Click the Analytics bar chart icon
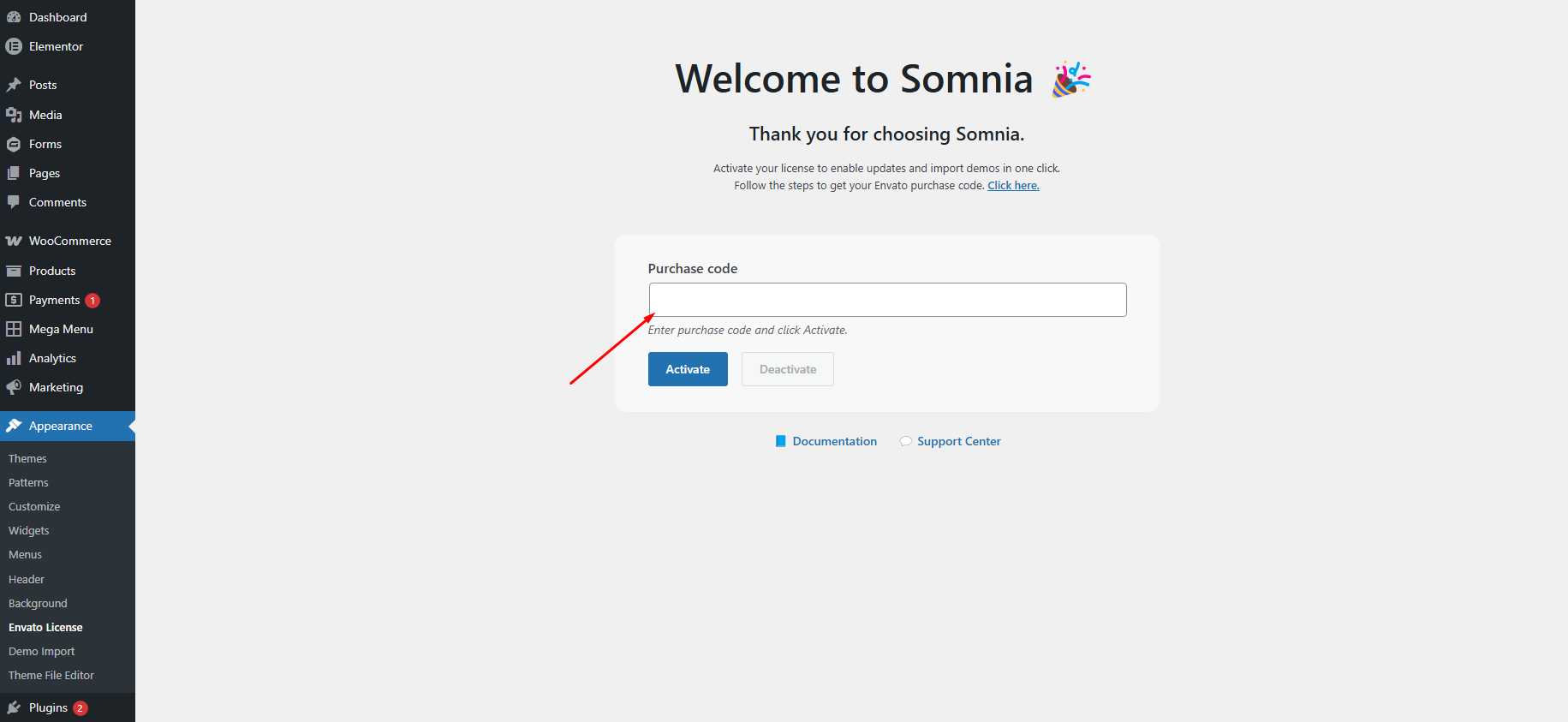 (14, 358)
